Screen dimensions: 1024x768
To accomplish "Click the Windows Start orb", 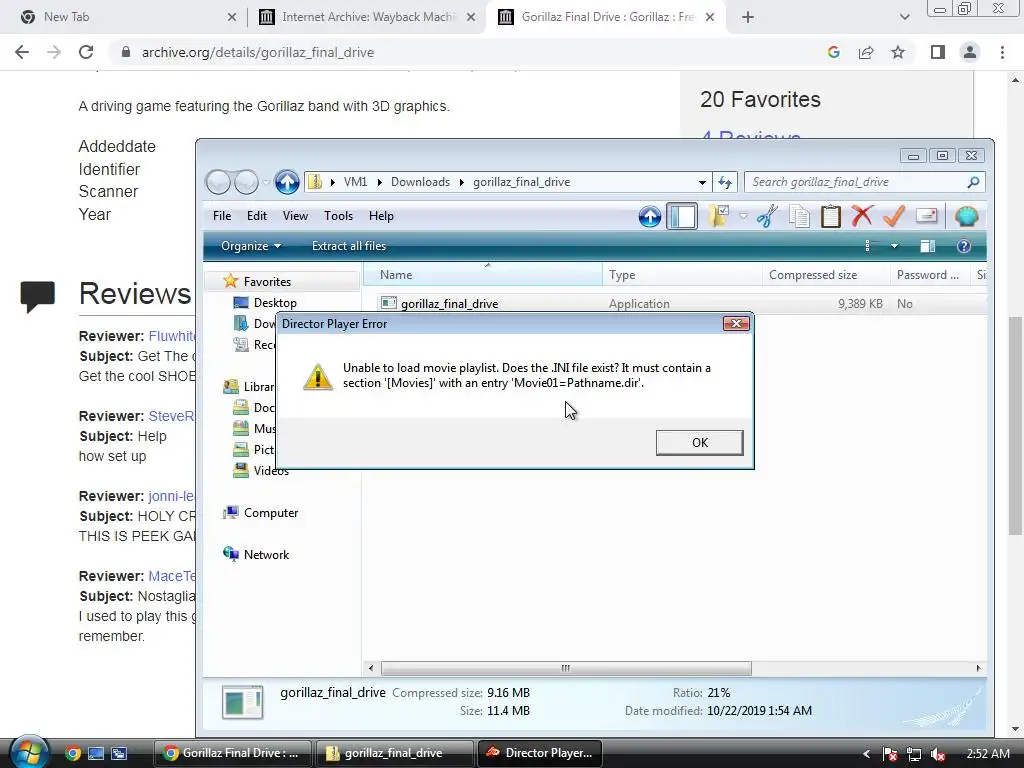I will point(29,752).
